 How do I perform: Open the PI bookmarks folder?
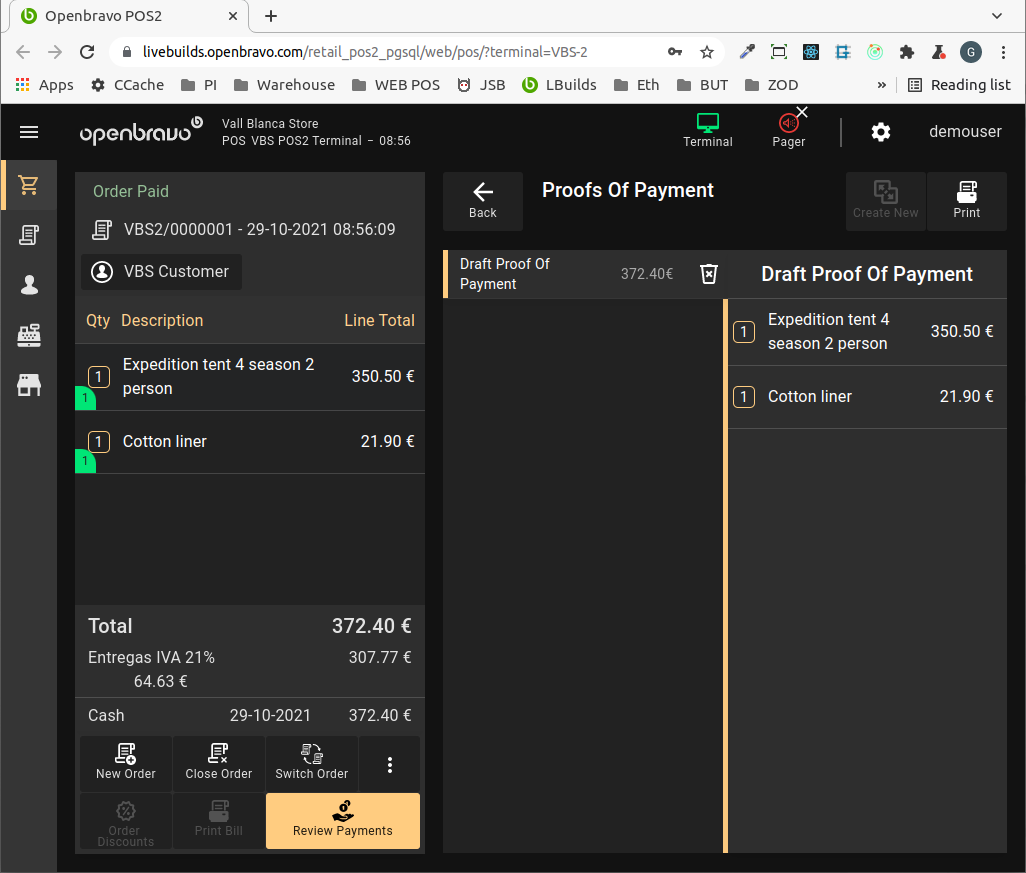click(198, 85)
